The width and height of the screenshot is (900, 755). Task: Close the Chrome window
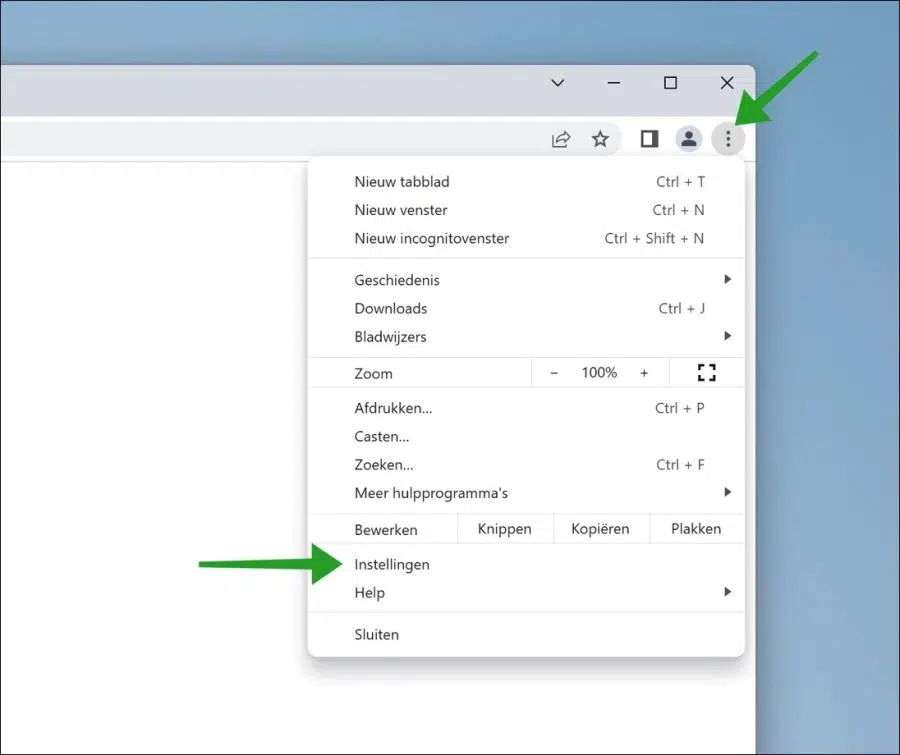(727, 83)
